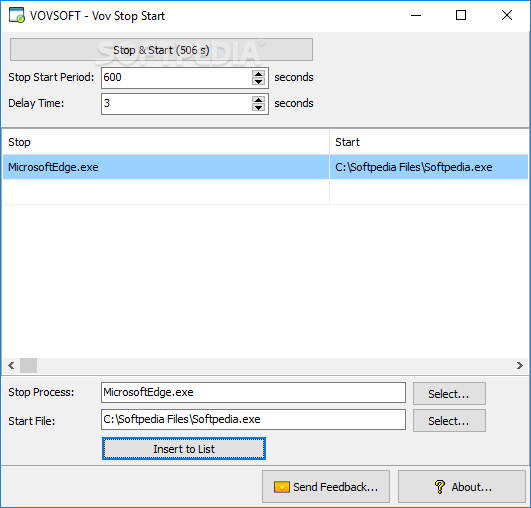
Task: Open the About dialog
Action: pyautogui.click(x=462, y=487)
